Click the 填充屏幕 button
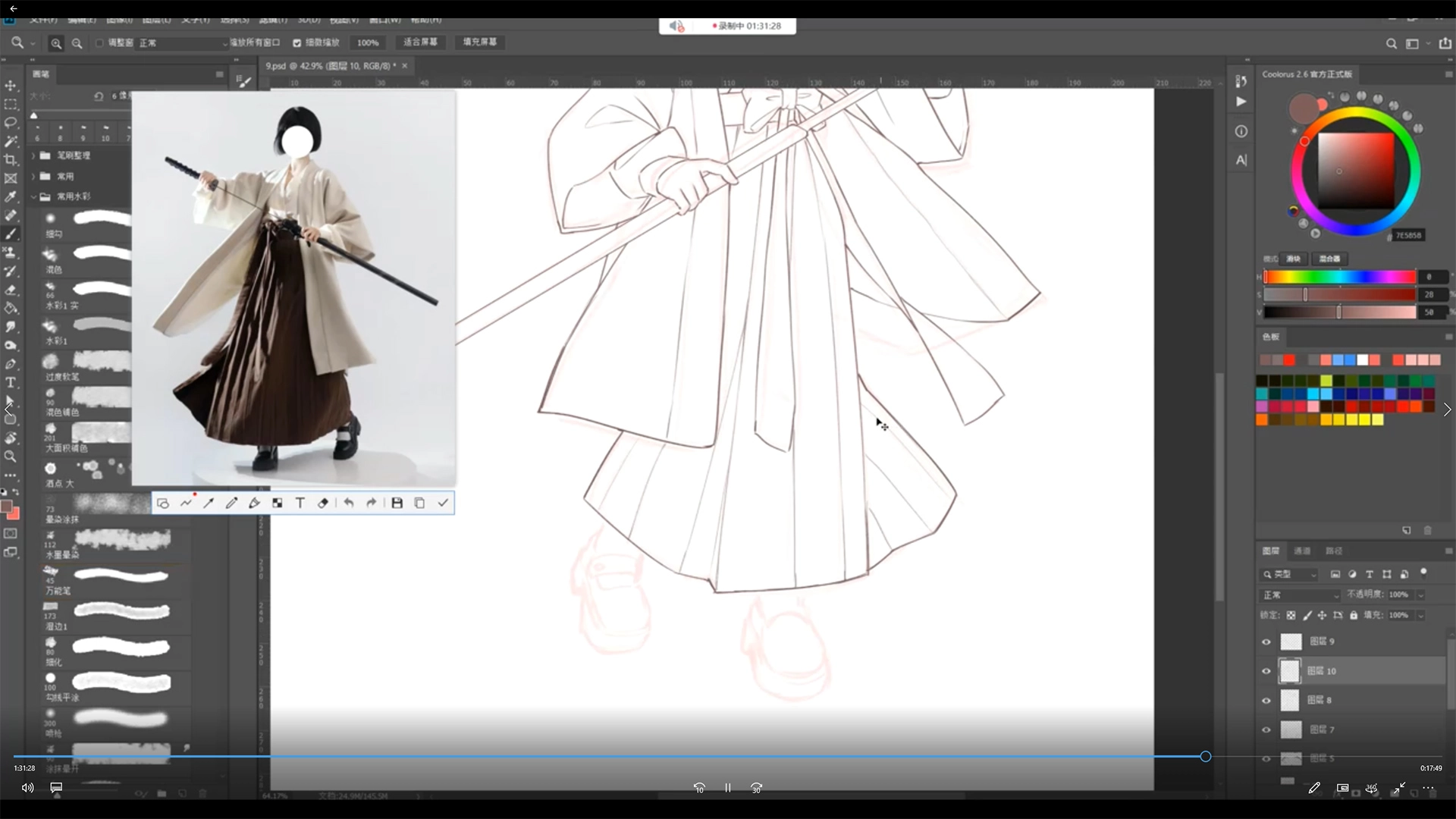Screen dimensions: 1456x819 tap(479, 42)
